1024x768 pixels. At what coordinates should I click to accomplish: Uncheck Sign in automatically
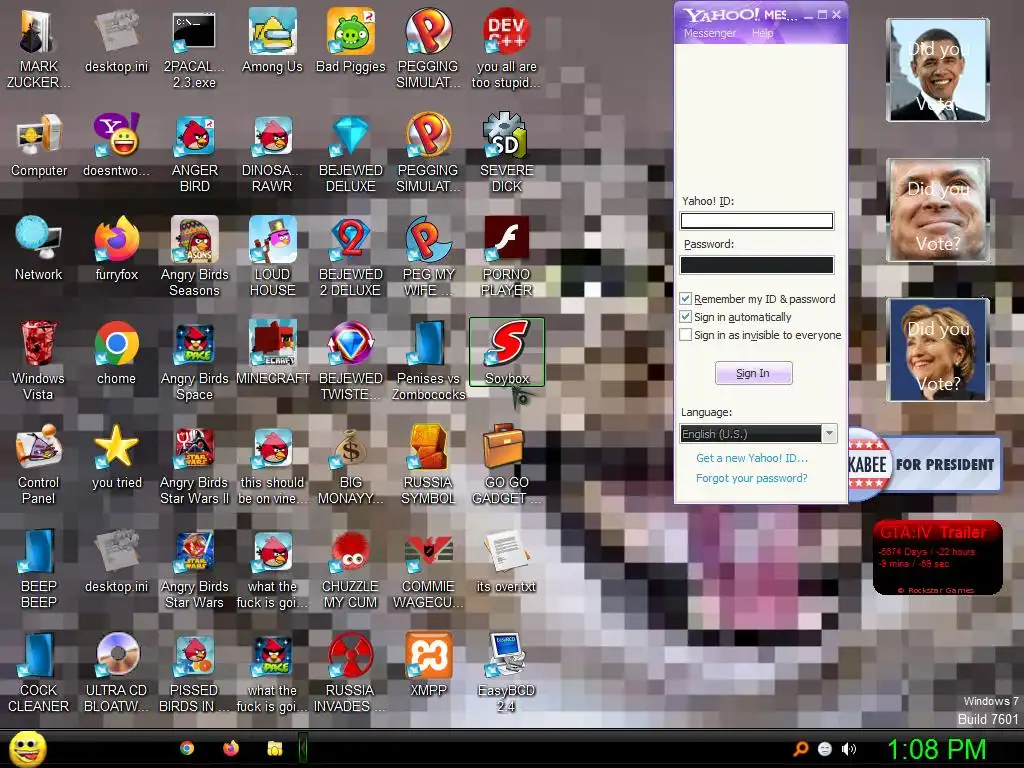pos(686,317)
